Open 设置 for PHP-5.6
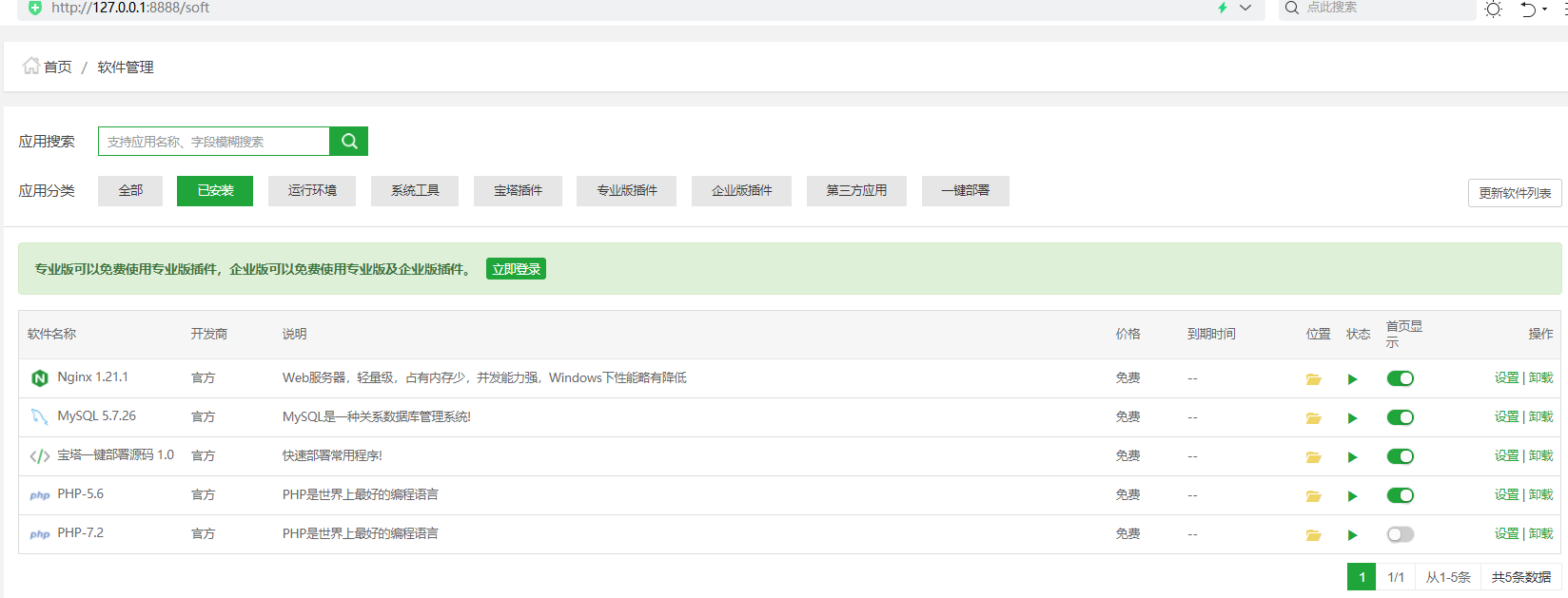Viewport: 1568px width, 598px height. click(1506, 495)
